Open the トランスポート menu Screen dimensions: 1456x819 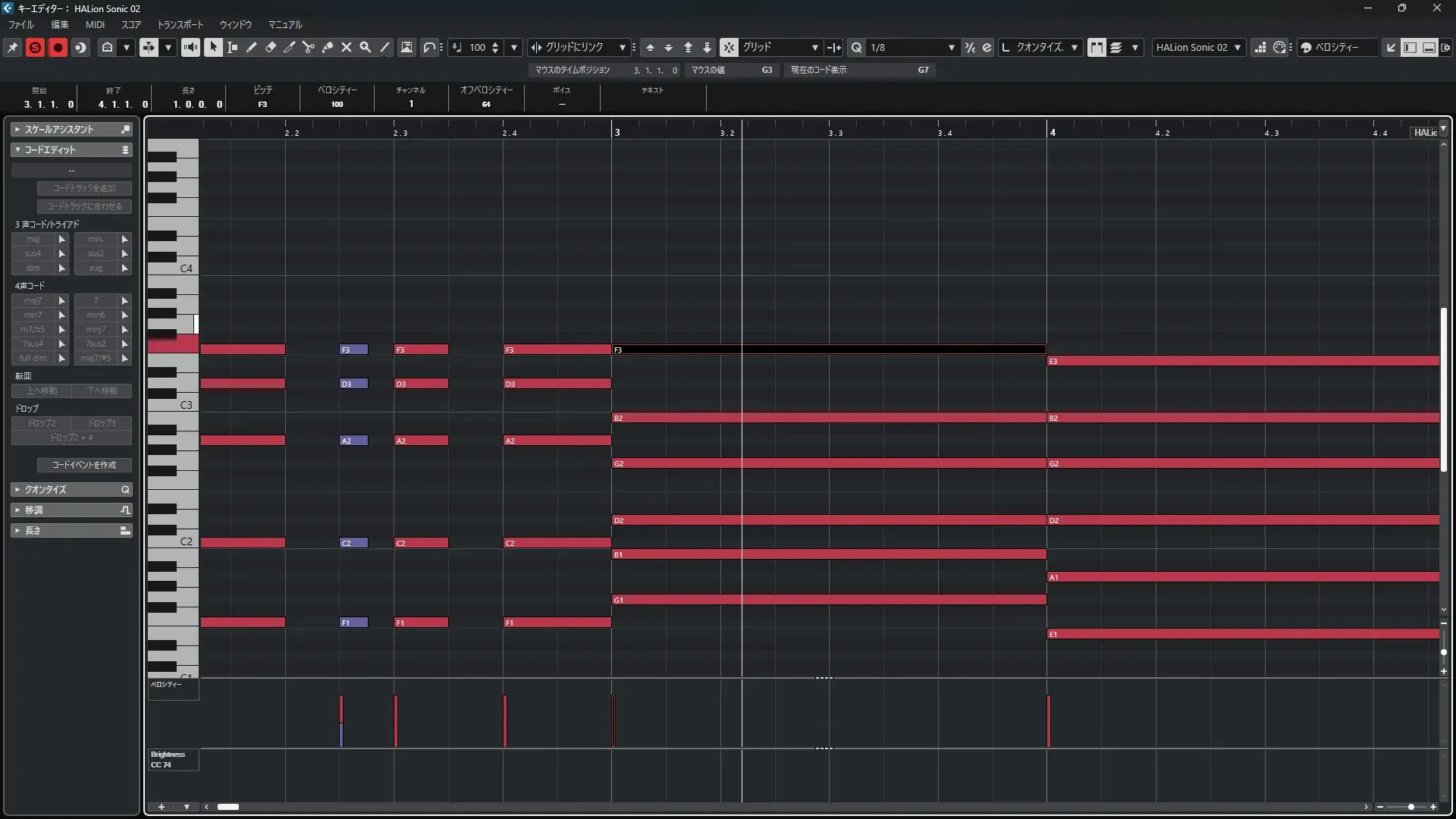[180, 24]
